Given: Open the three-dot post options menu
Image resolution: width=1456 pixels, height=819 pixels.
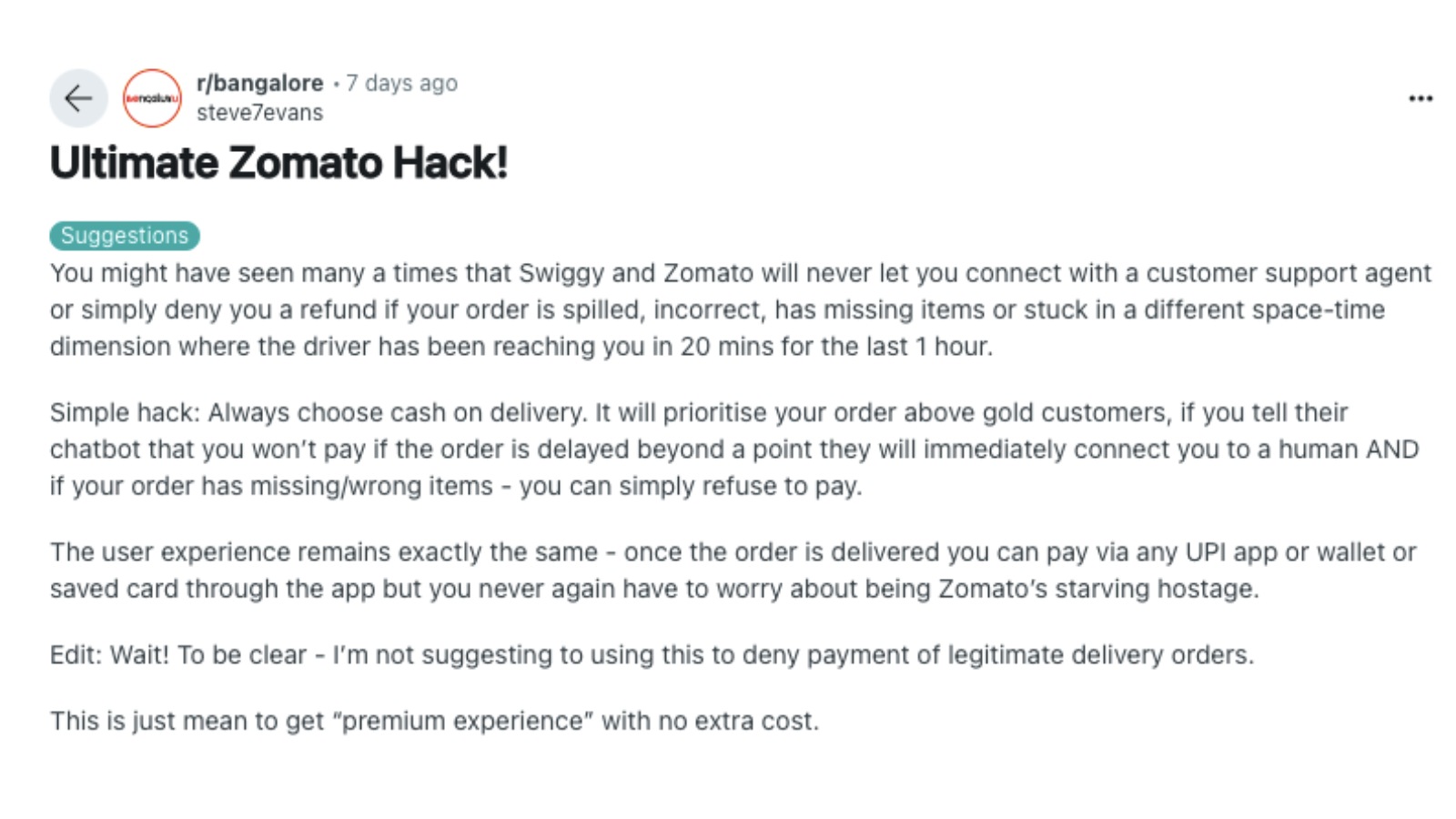Looking at the screenshot, I should tap(1421, 98).
